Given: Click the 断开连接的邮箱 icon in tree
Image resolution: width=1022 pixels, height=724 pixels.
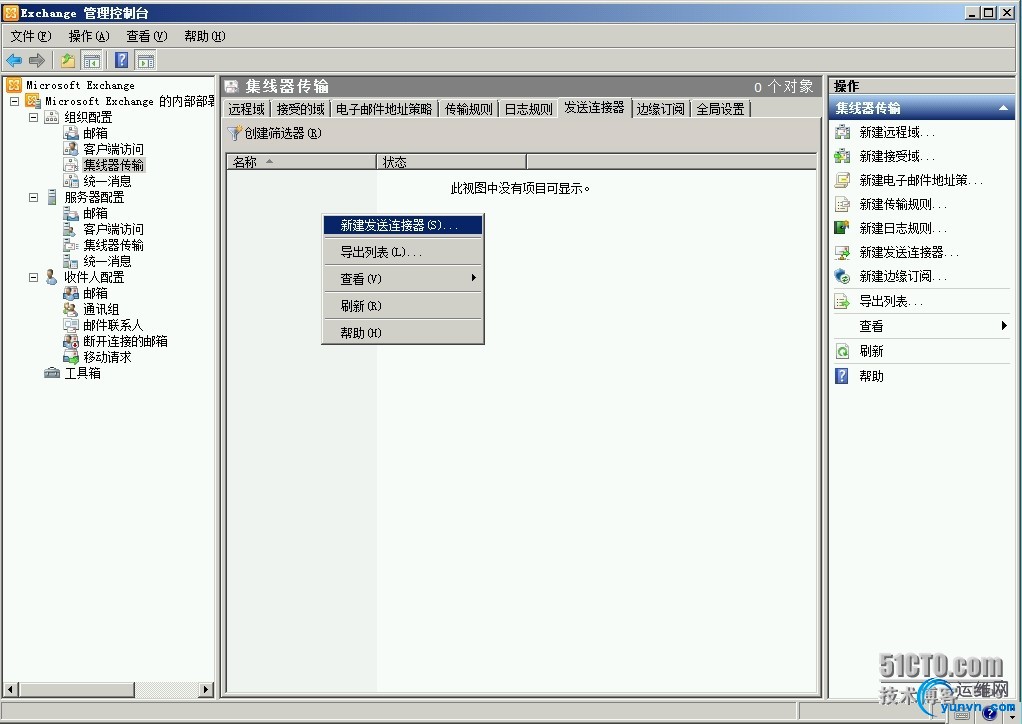Looking at the screenshot, I should [x=70, y=341].
